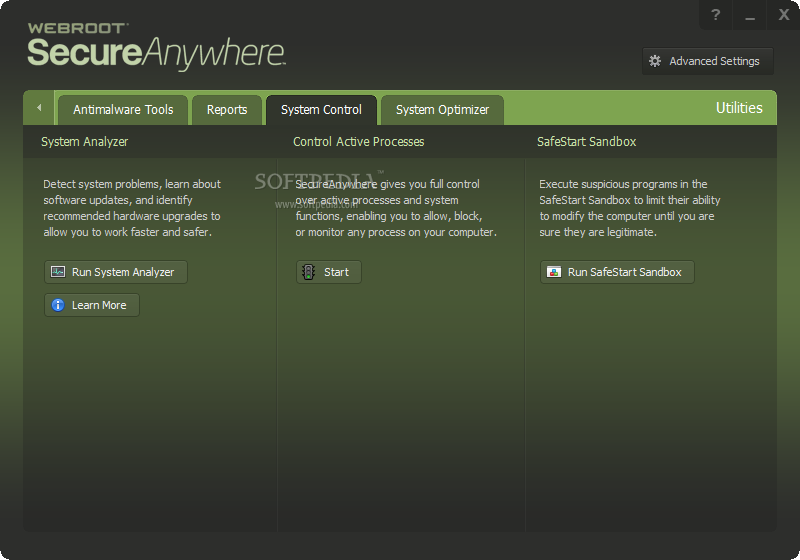Screen dimensions: 800x560
Task: Click the Control Active Processes heading
Action: [x=359, y=142]
